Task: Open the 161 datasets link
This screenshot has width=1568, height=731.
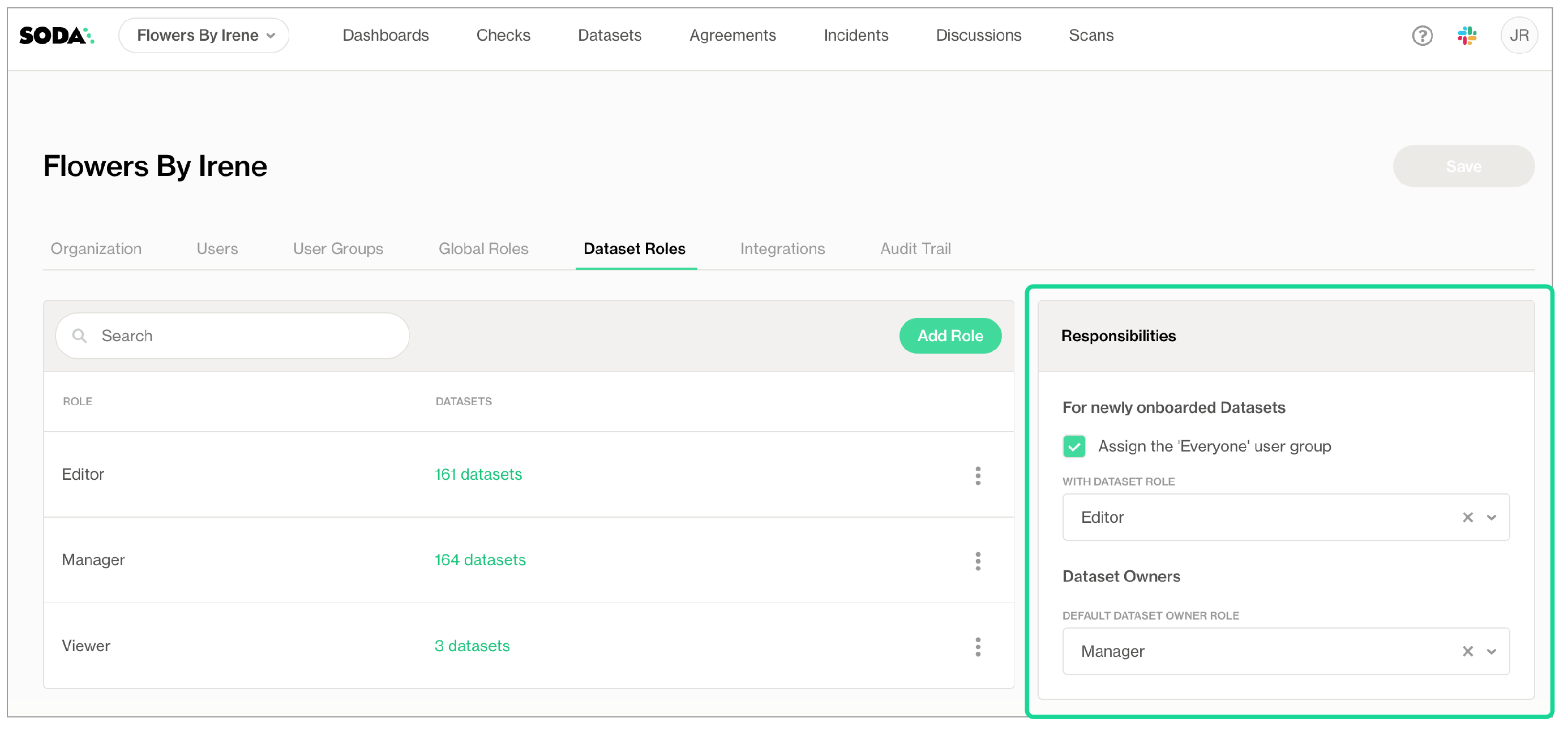Action: click(478, 474)
